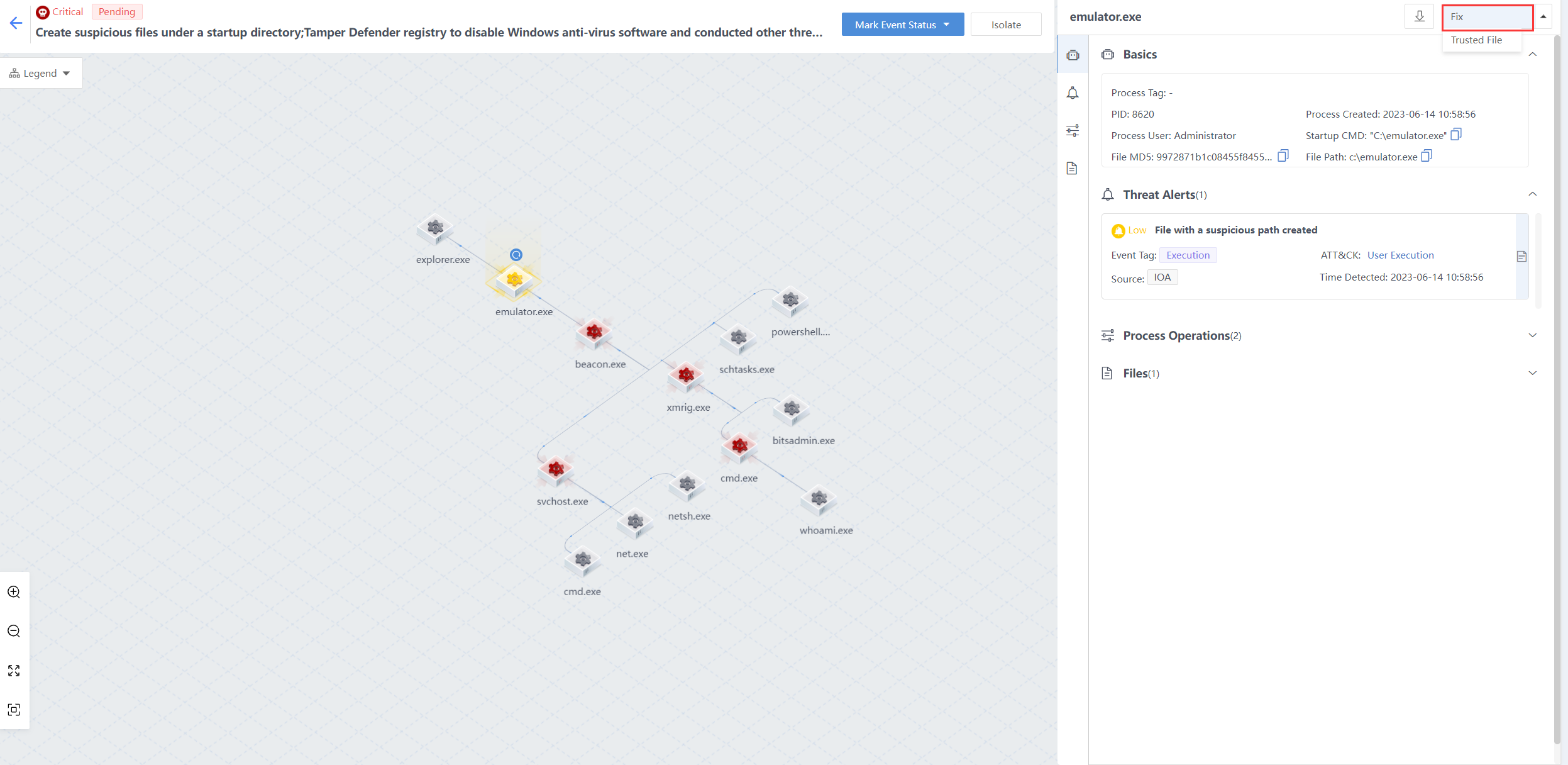Copy the File MD5 value
The height and width of the screenshot is (765, 1568).
(x=1283, y=156)
